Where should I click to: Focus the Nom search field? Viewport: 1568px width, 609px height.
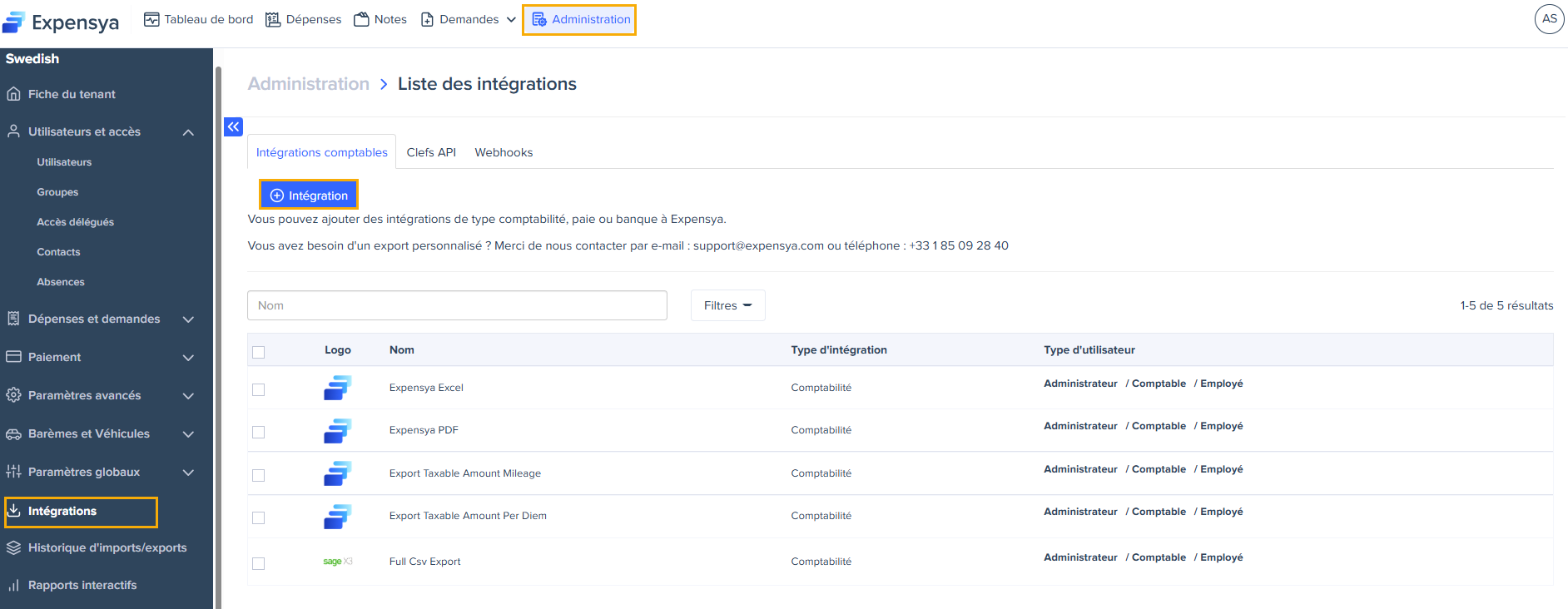[x=457, y=305]
